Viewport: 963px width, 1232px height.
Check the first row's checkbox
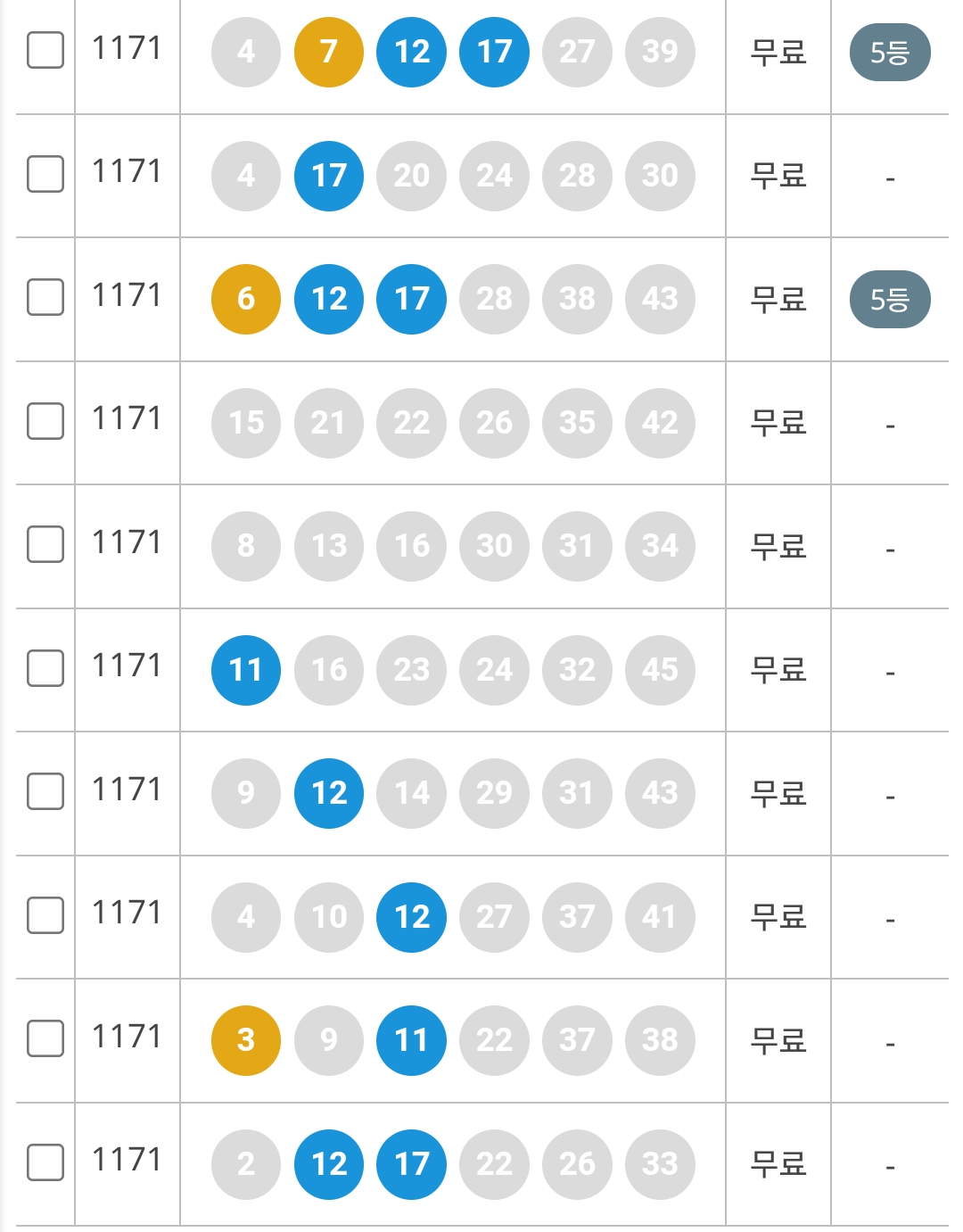pos(45,50)
